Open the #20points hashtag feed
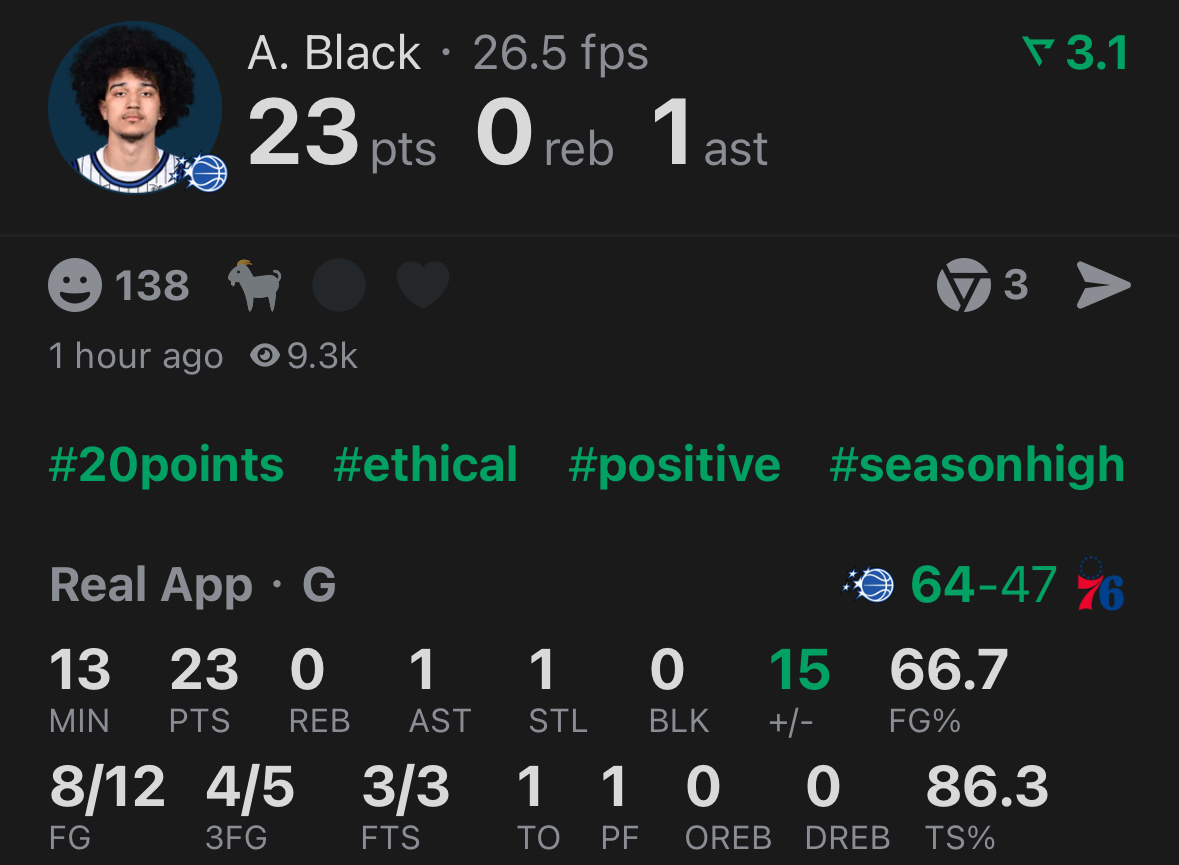Image resolution: width=1179 pixels, height=865 pixels. click(x=166, y=464)
